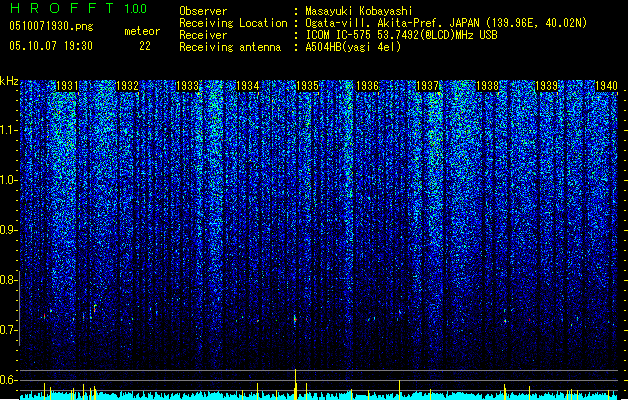Click the 0.9 frequency axis tick label

9,230
